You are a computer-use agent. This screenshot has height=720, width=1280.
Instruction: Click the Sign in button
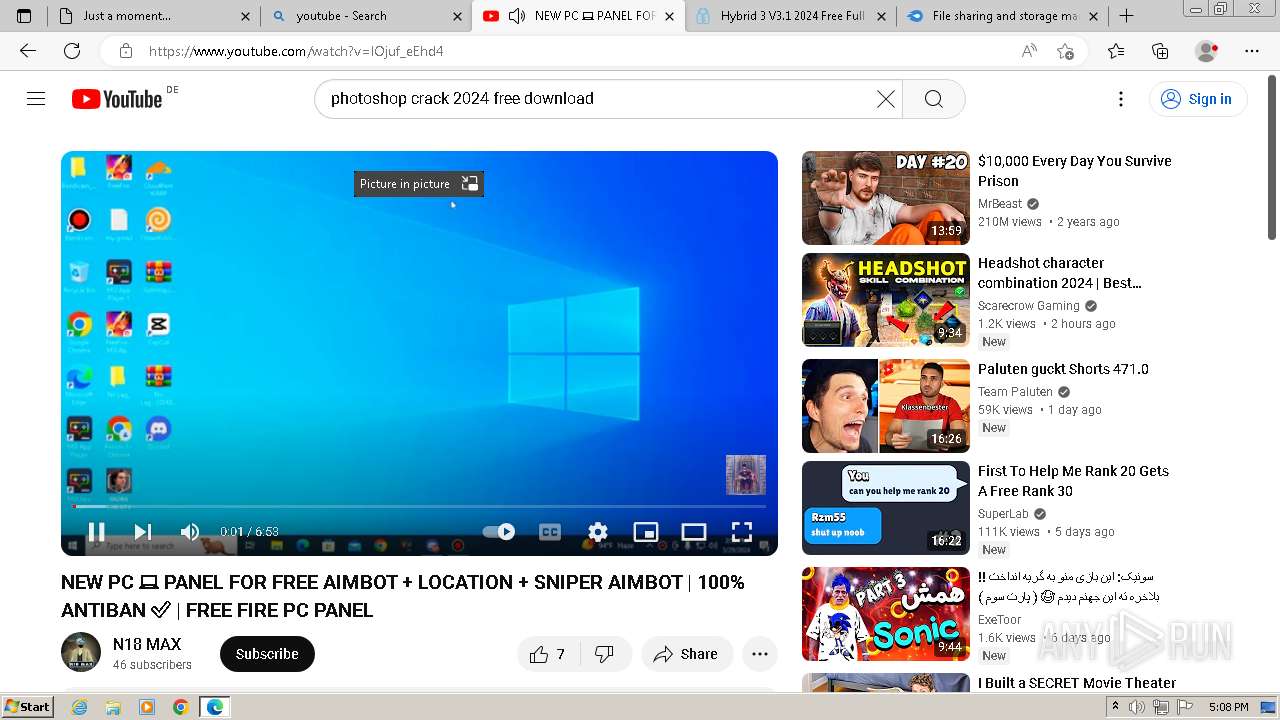(1197, 98)
